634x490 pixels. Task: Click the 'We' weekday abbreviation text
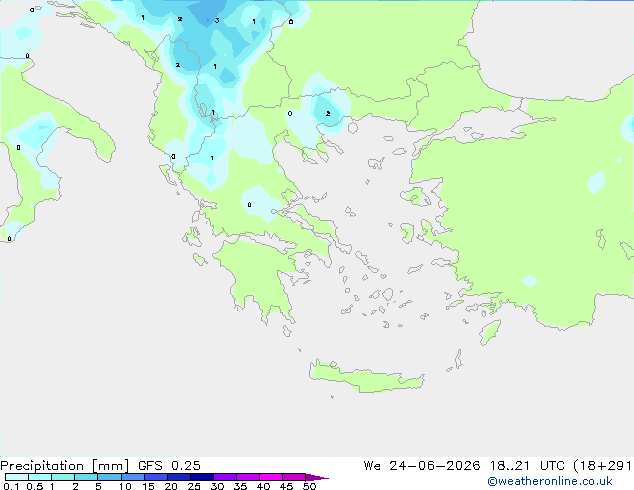[372, 466]
